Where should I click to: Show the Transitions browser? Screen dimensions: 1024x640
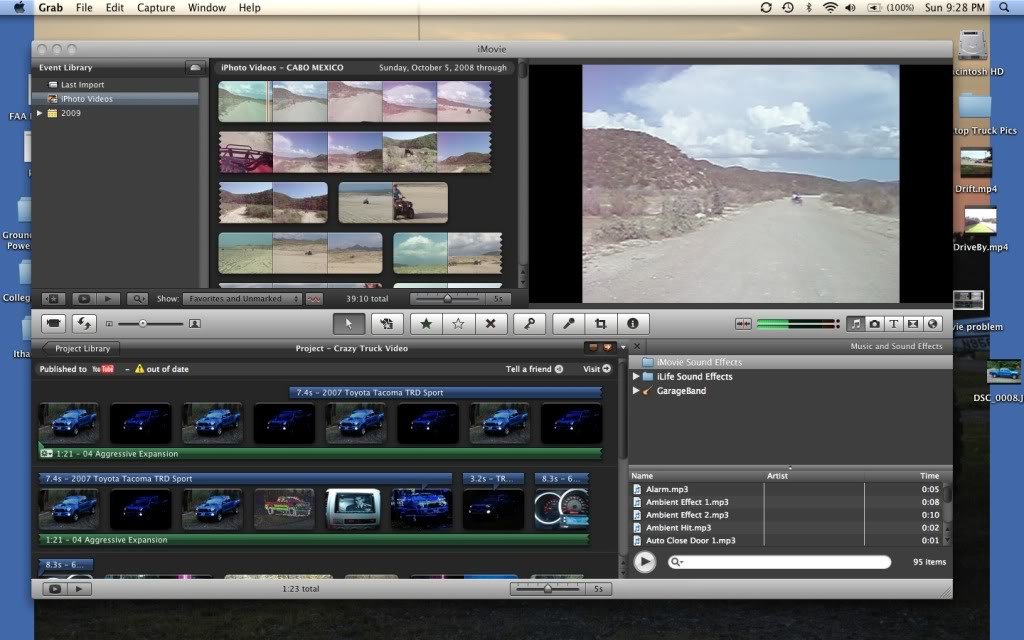pos(913,324)
